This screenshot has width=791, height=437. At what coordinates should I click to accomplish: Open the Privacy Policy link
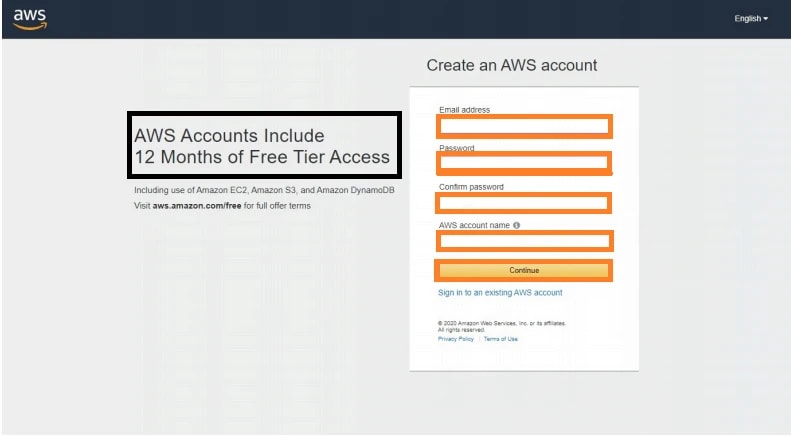[x=456, y=339]
